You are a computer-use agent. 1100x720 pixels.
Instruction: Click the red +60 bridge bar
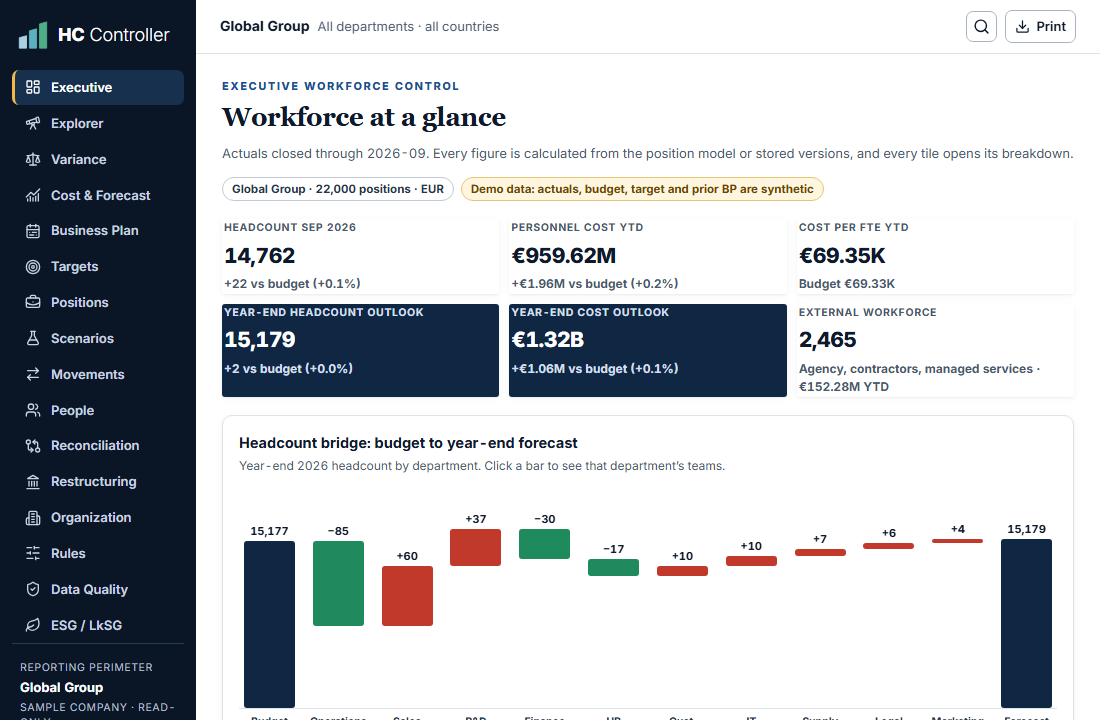tap(407, 596)
